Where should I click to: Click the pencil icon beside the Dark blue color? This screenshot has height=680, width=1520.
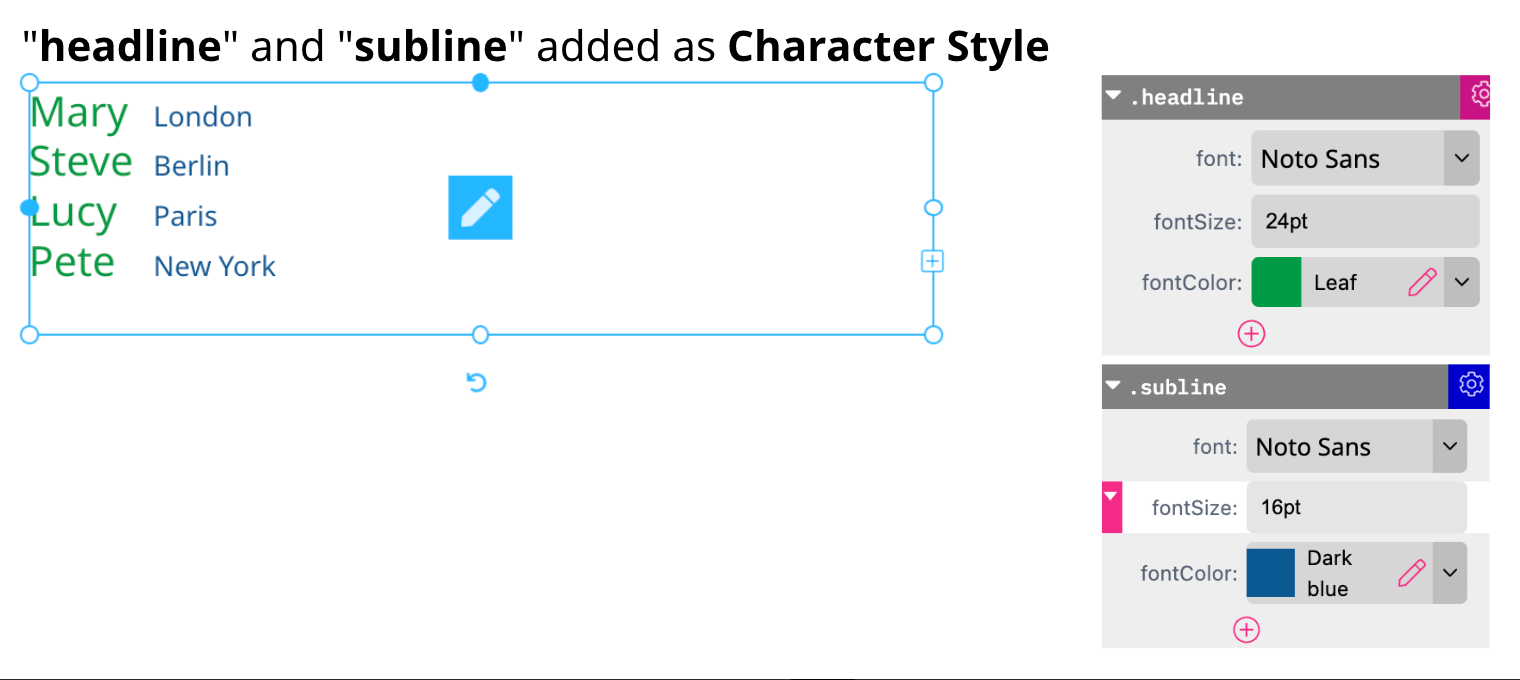click(x=1412, y=572)
